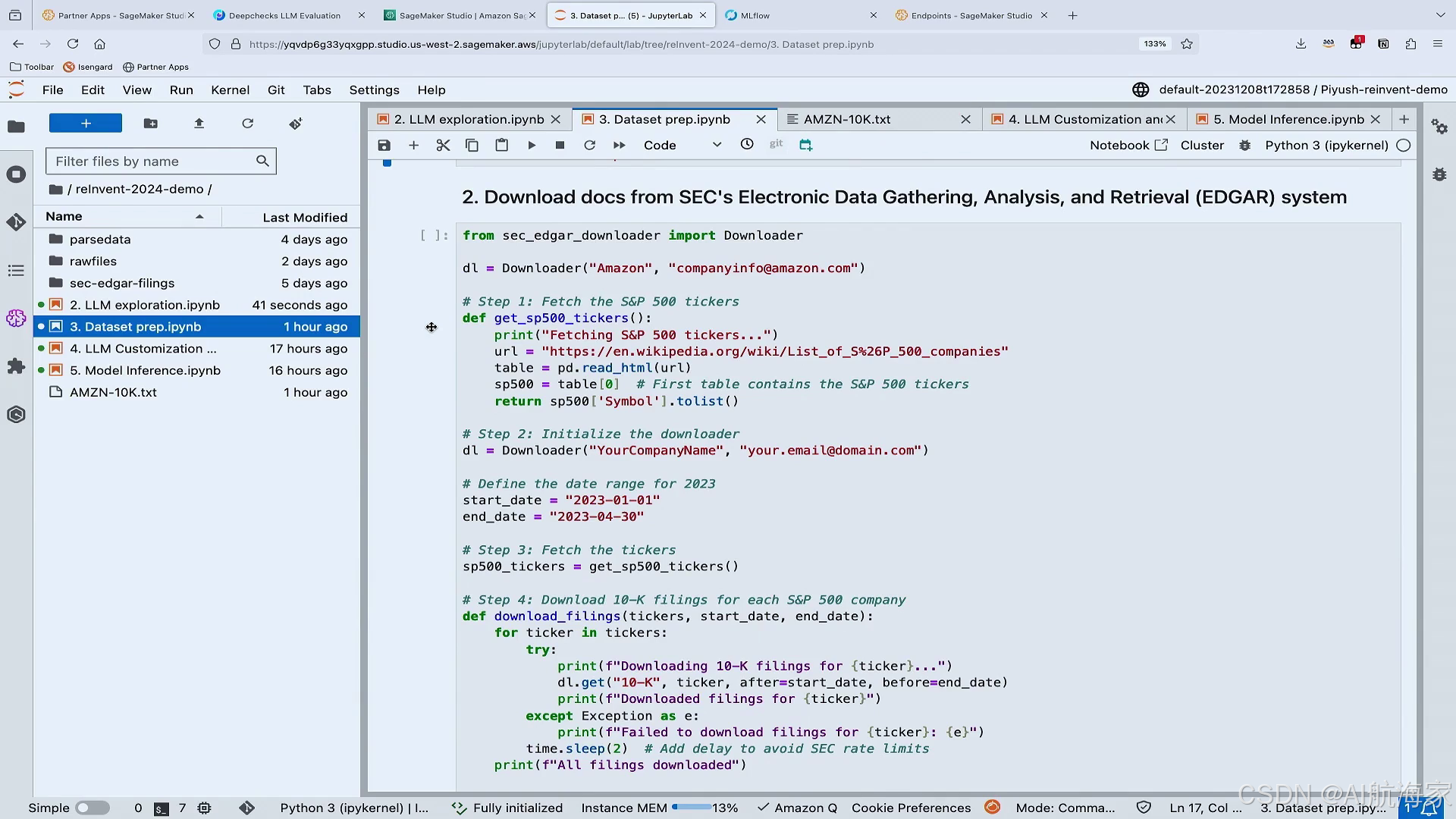Switch to the AMZN-10K.txt tab
Viewport: 1456px width, 819px height.
coord(846,119)
